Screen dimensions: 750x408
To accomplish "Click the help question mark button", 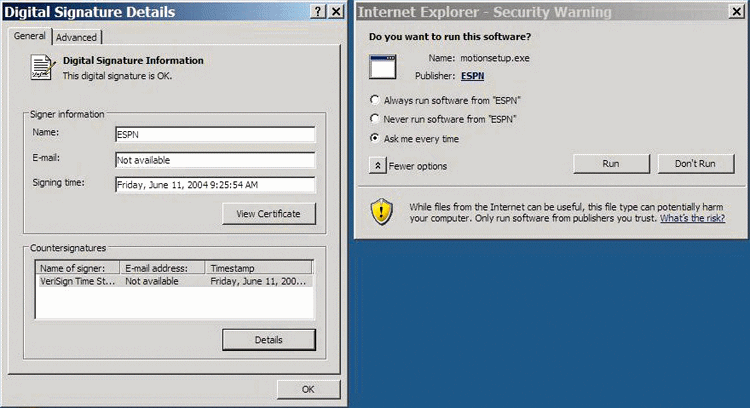I will click(318, 11).
